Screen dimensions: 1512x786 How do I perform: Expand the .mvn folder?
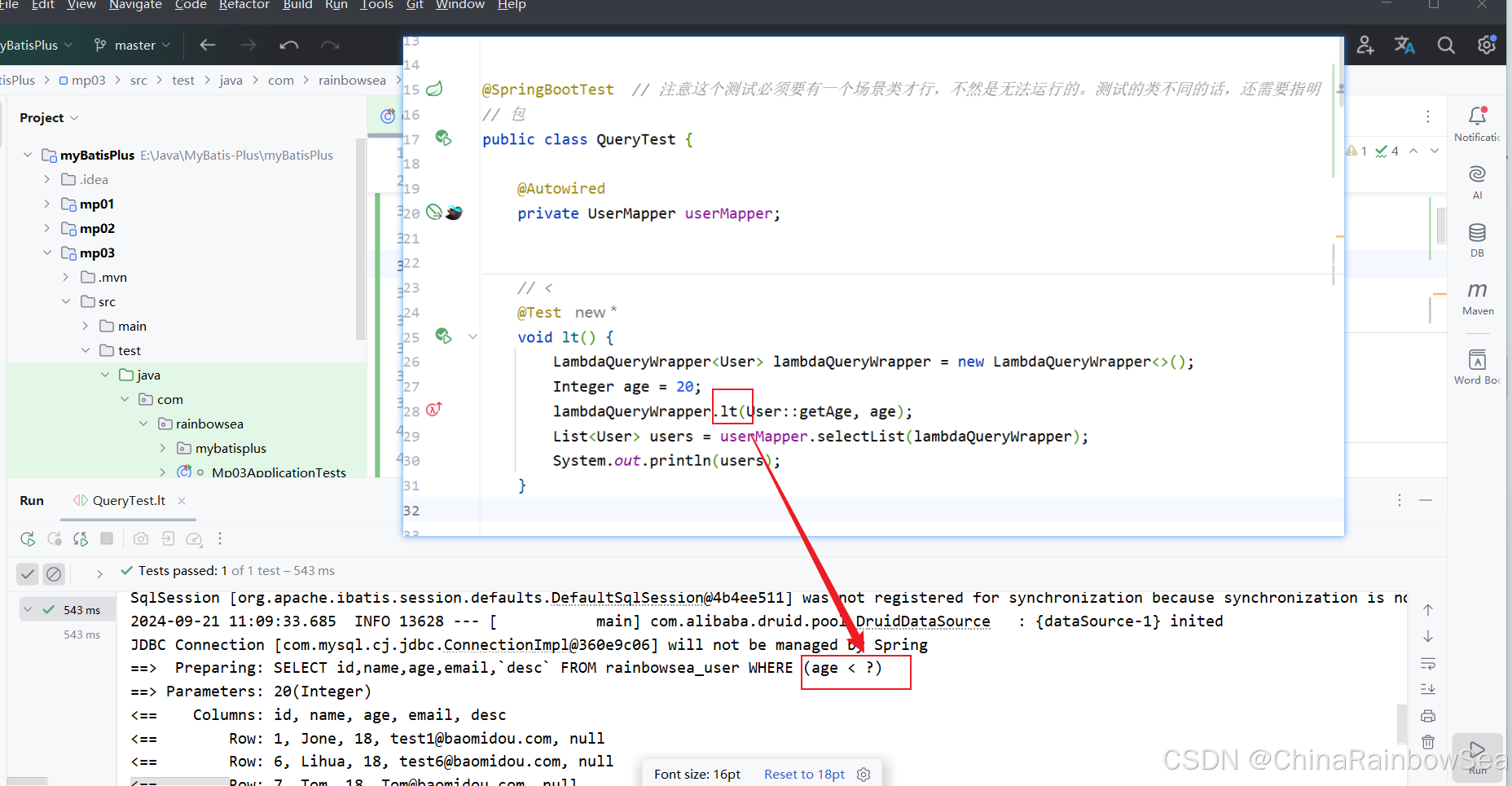coord(66,277)
